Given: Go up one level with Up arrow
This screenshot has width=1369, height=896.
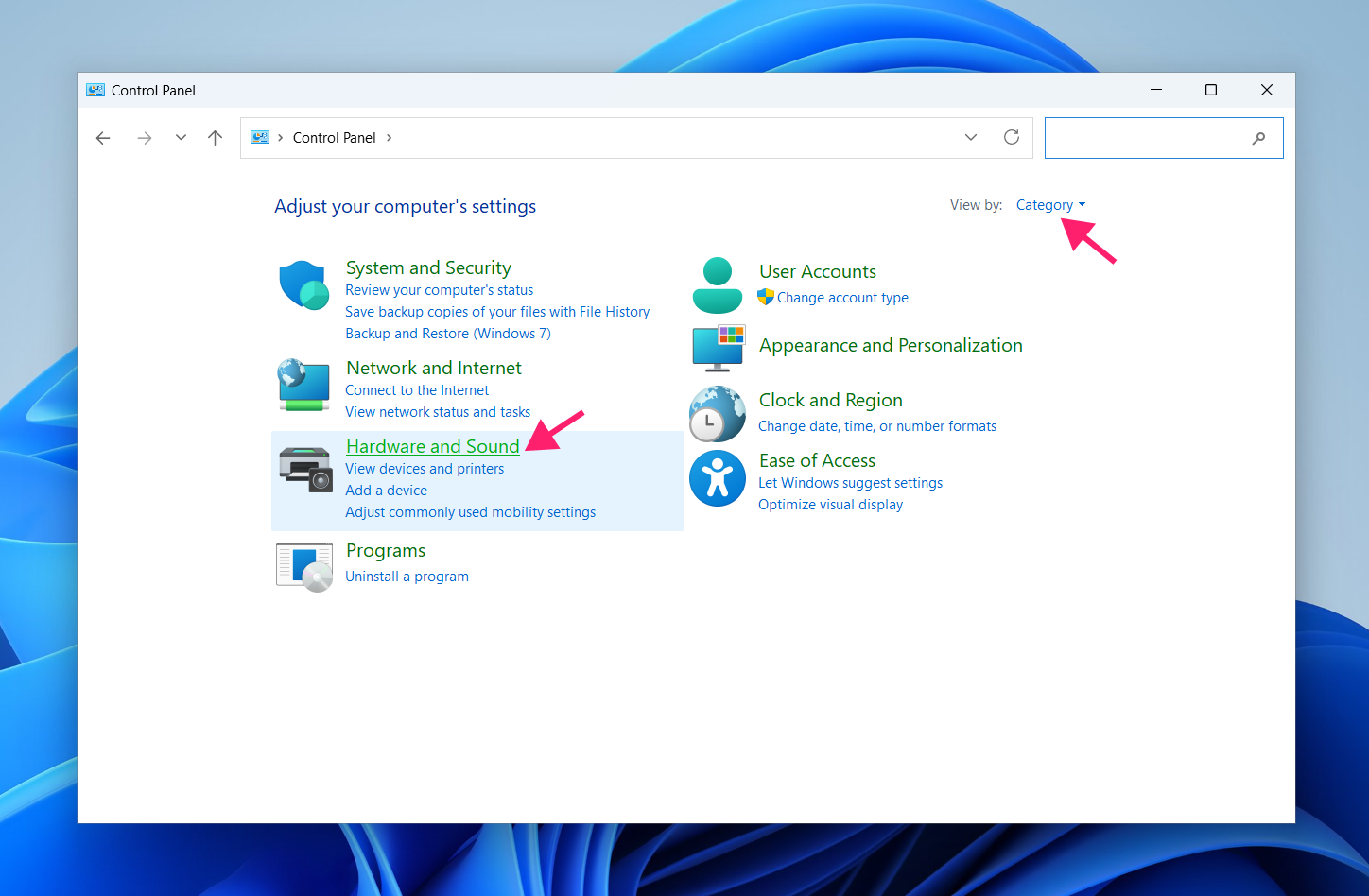Looking at the screenshot, I should [x=216, y=138].
